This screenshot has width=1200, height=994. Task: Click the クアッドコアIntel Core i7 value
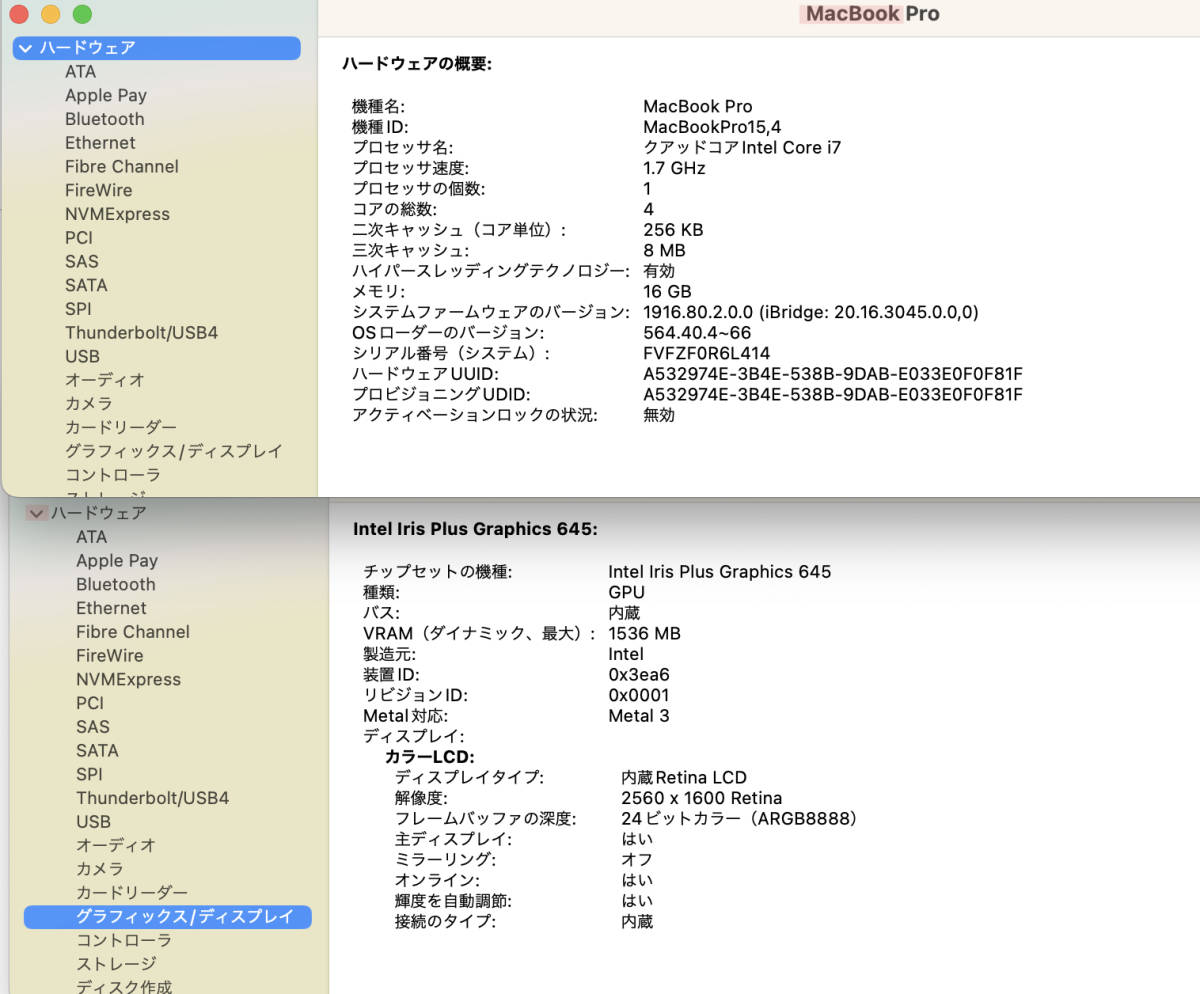click(742, 148)
